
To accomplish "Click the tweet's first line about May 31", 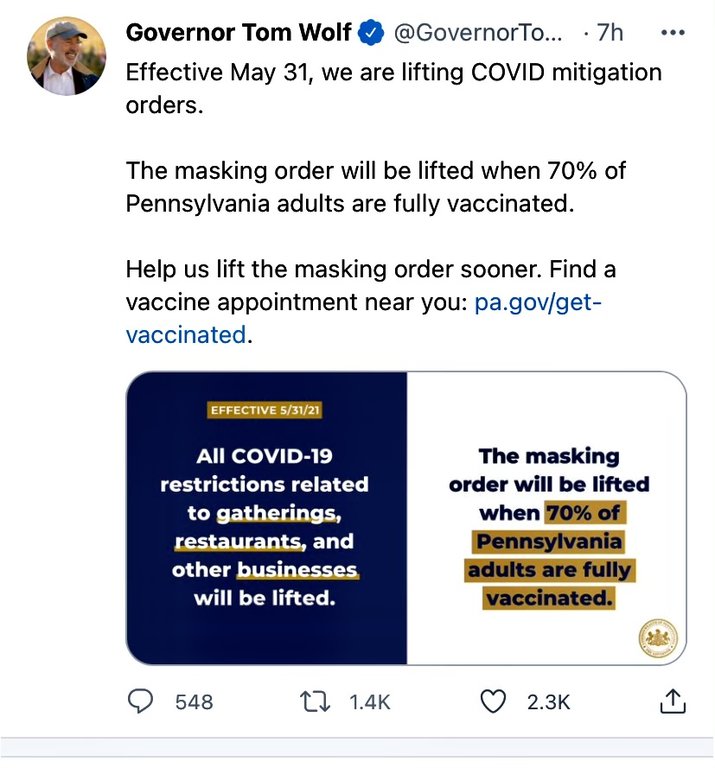I will click(393, 74).
